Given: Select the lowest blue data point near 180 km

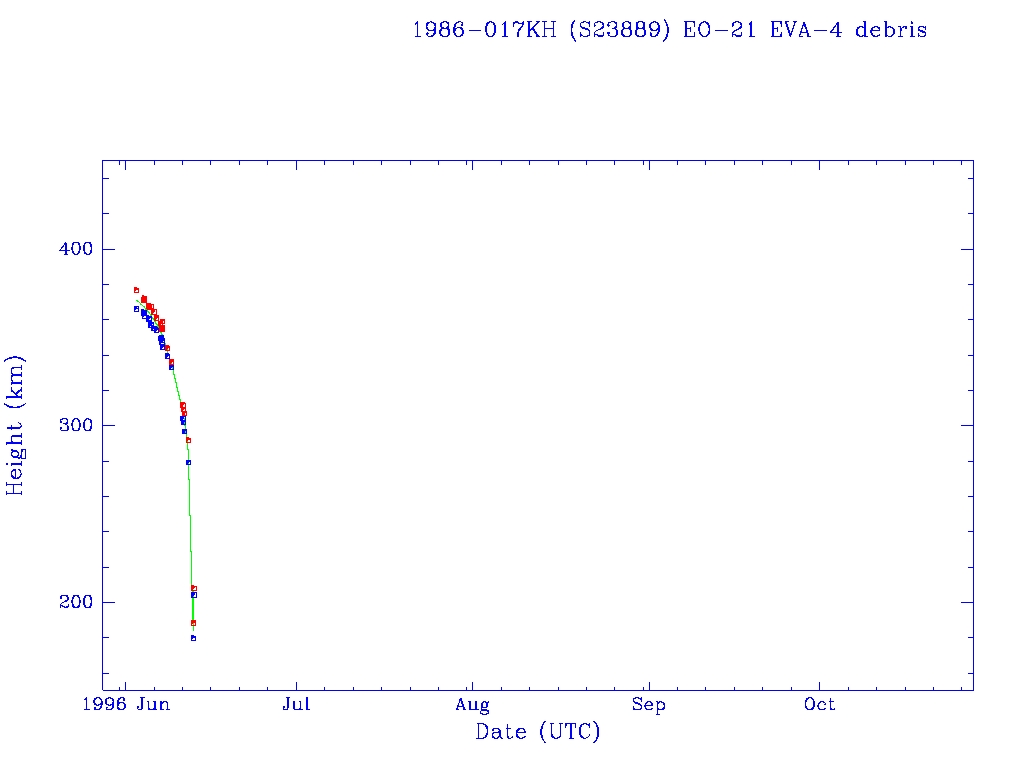Looking at the screenshot, I should pos(193,638).
